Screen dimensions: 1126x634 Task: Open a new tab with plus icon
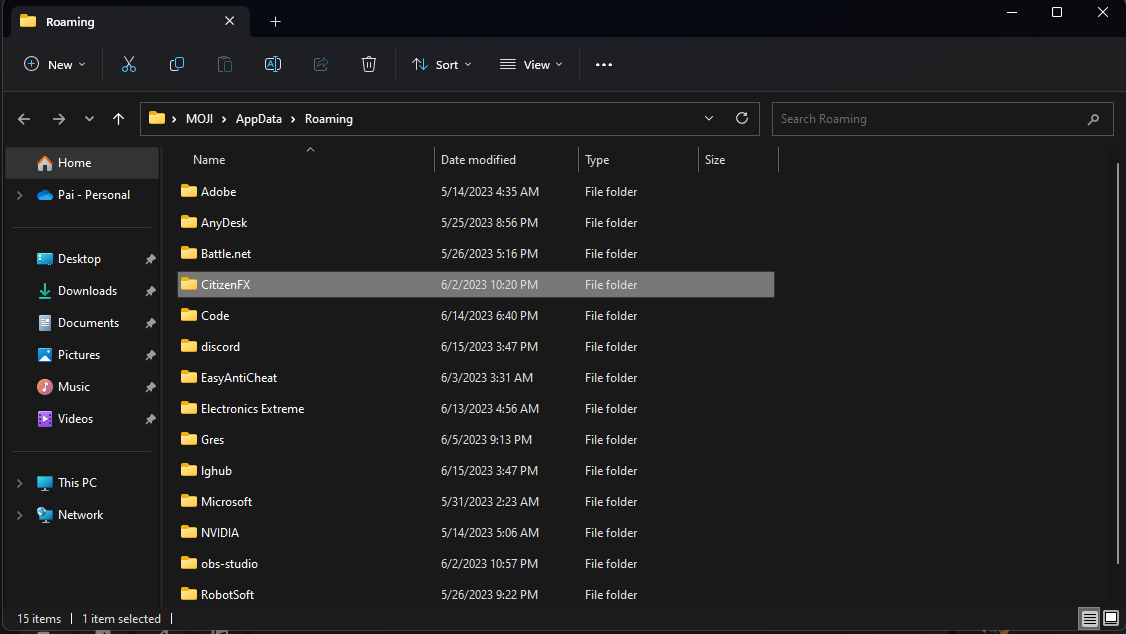pyautogui.click(x=276, y=21)
